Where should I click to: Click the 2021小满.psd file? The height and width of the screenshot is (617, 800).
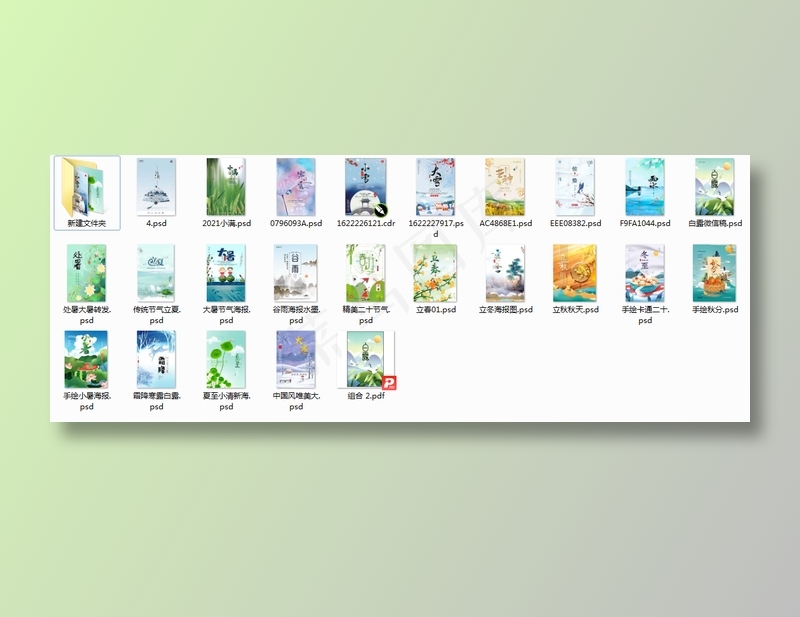(x=226, y=187)
